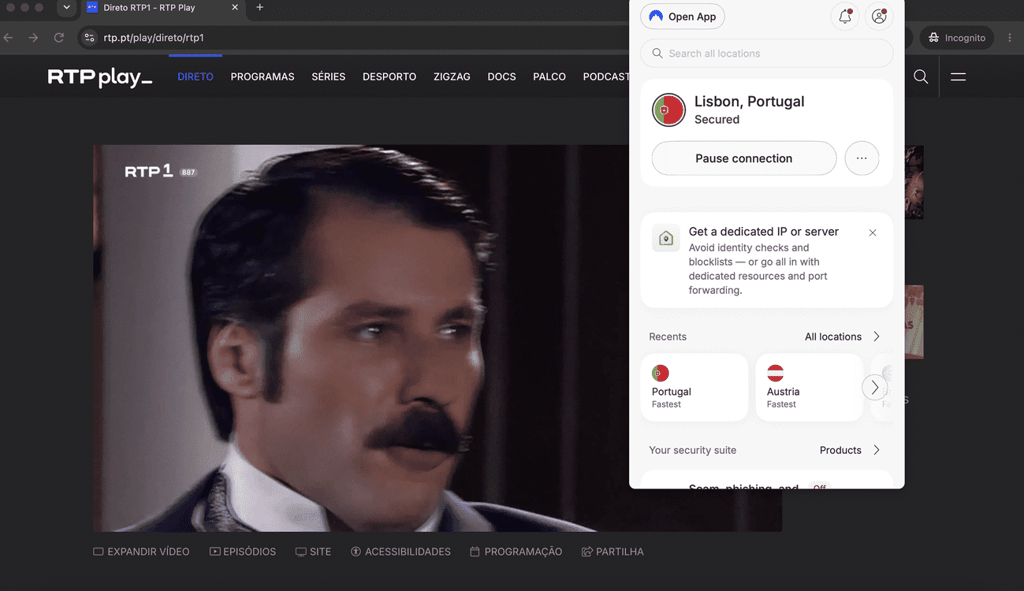Focus the Search all locations field
This screenshot has height=591, width=1024.
pyautogui.click(x=767, y=54)
